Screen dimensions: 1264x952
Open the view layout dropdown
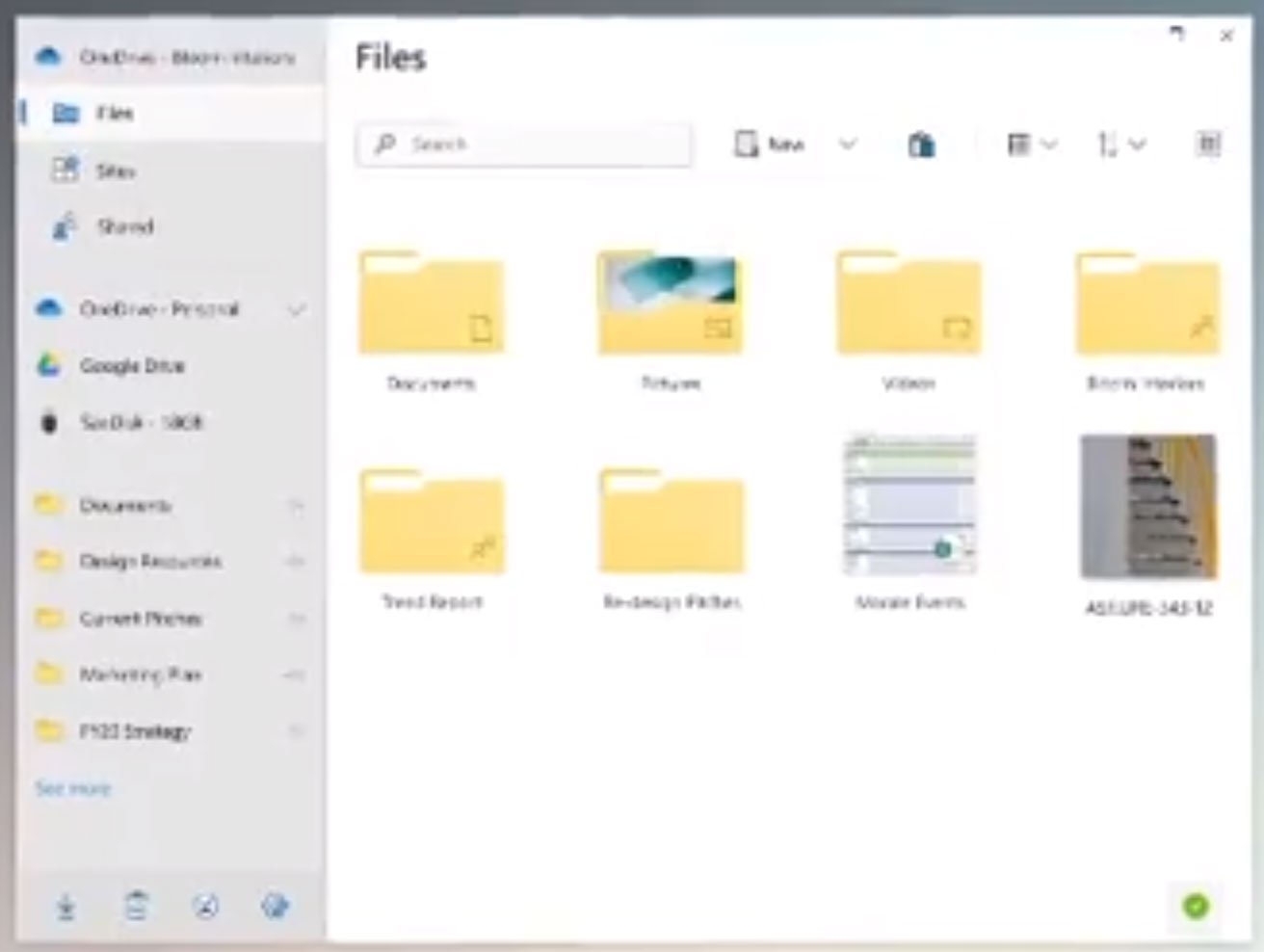pyautogui.click(x=1031, y=145)
